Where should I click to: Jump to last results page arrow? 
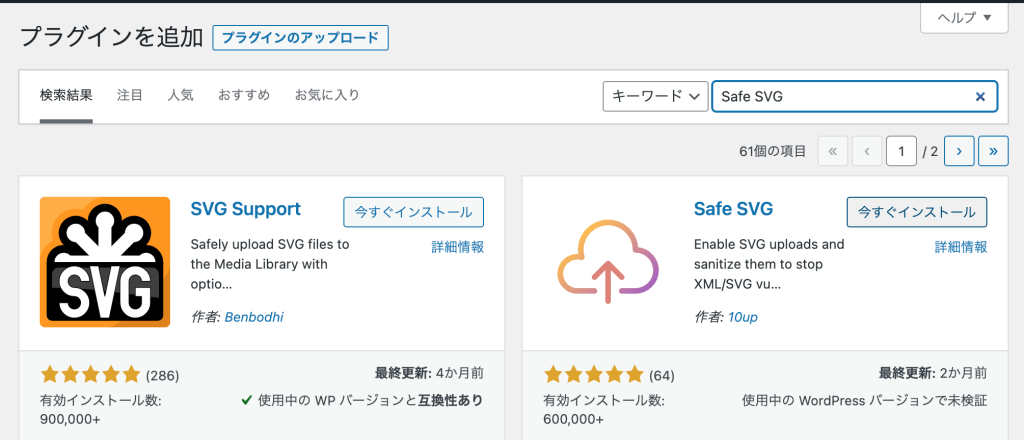pyautogui.click(x=993, y=151)
